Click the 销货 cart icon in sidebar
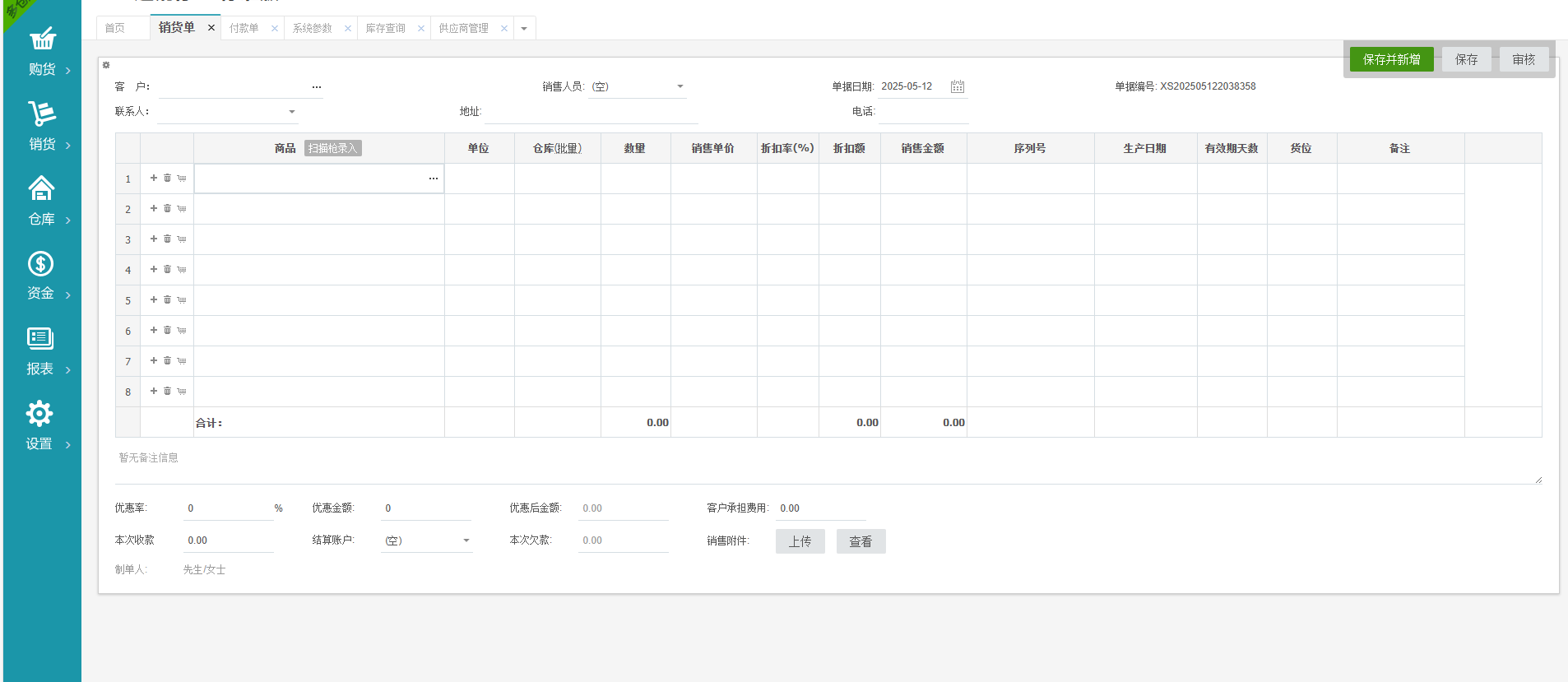Image resolution: width=1568 pixels, height=682 pixels. click(42, 114)
